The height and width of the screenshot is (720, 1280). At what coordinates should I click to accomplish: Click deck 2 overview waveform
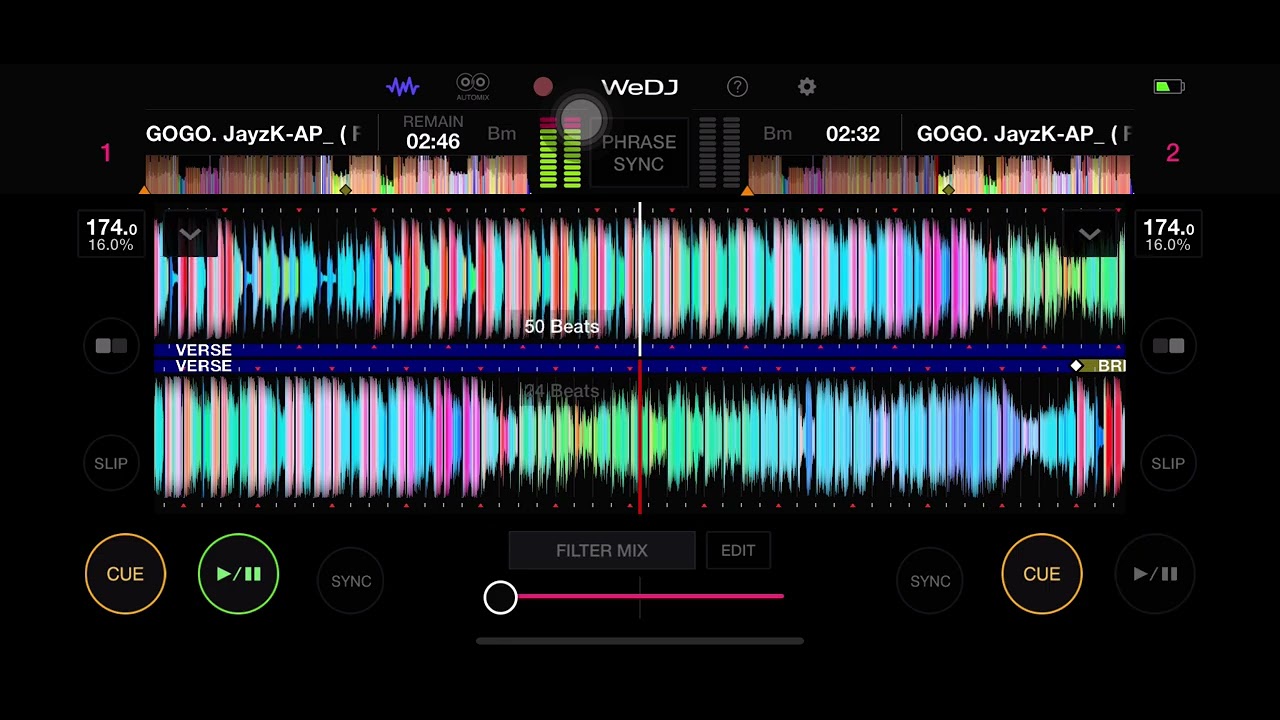940,174
